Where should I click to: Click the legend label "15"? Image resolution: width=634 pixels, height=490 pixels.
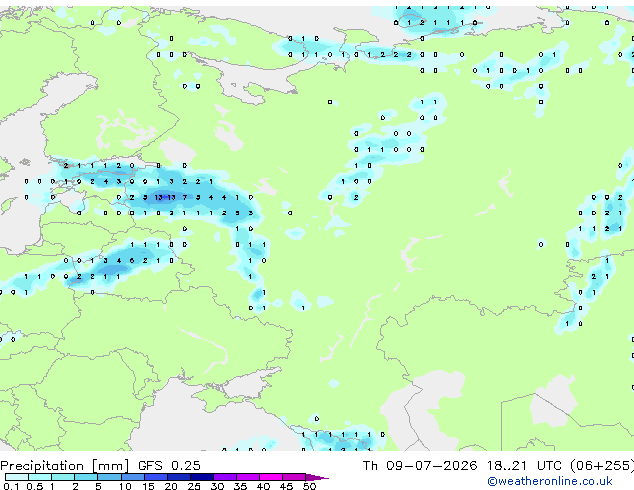148,486
